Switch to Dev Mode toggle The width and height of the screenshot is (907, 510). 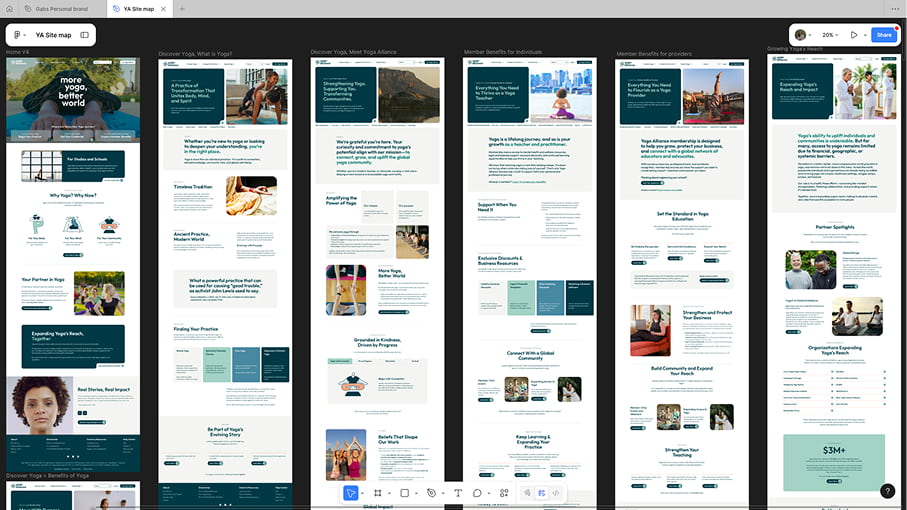click(x=556, y=493)
